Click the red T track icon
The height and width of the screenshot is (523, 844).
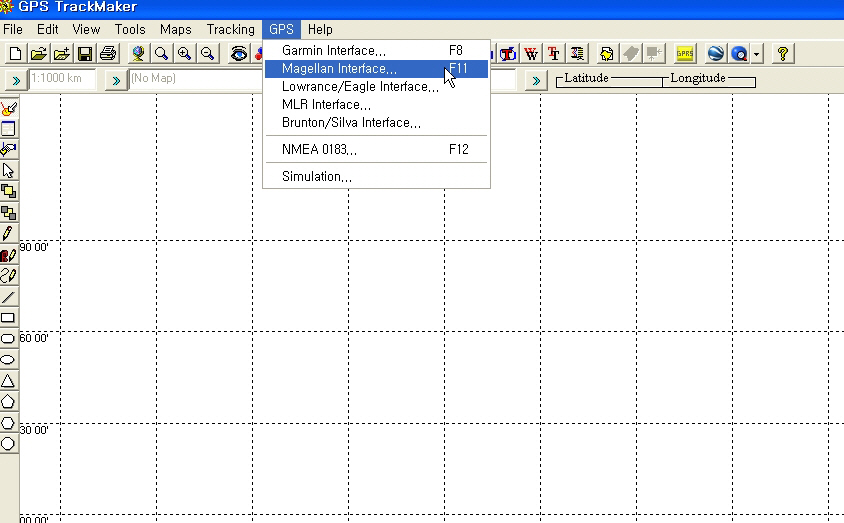coord(554,54)
